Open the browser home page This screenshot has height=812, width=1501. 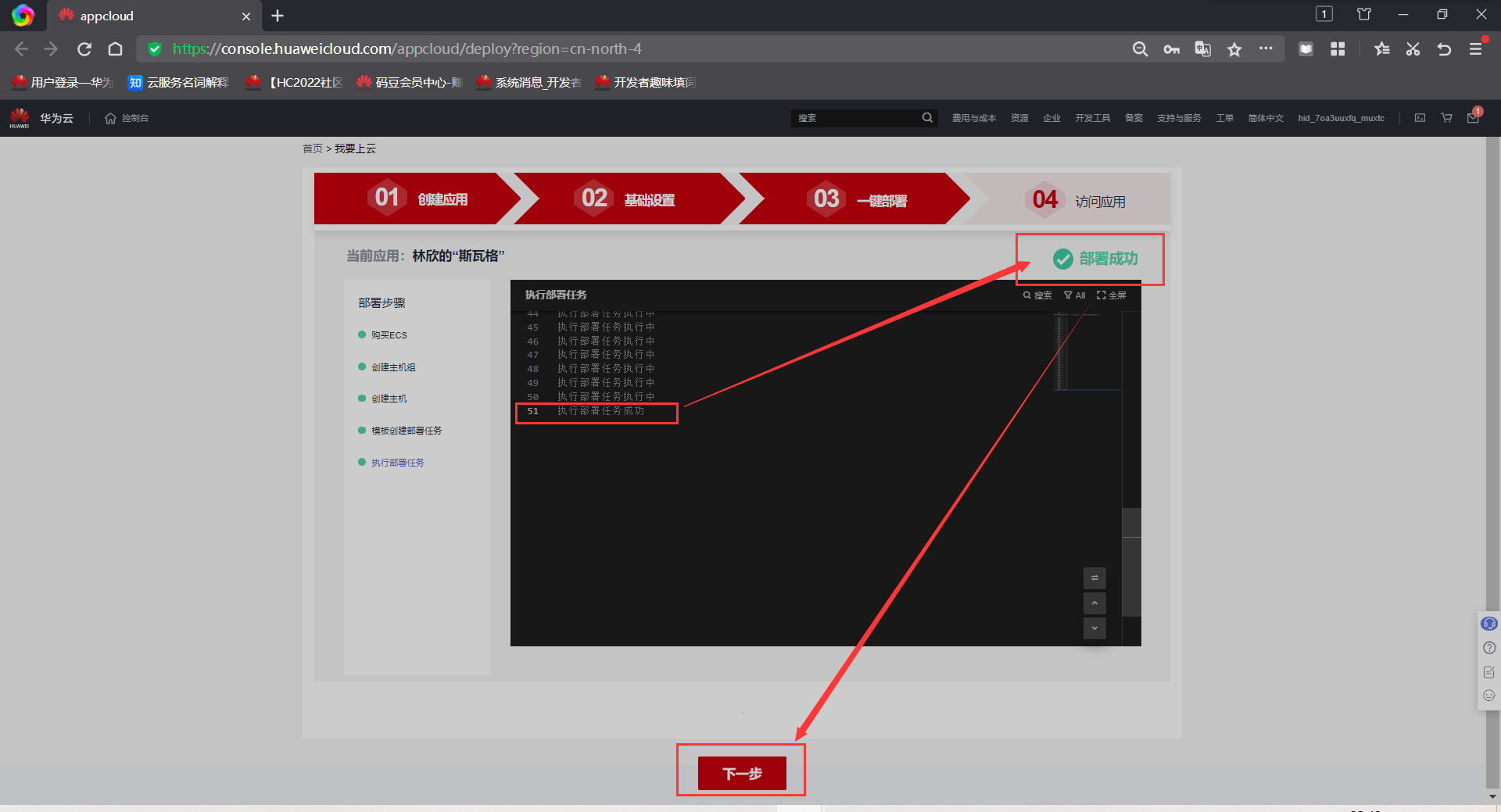tap(115, 49)
